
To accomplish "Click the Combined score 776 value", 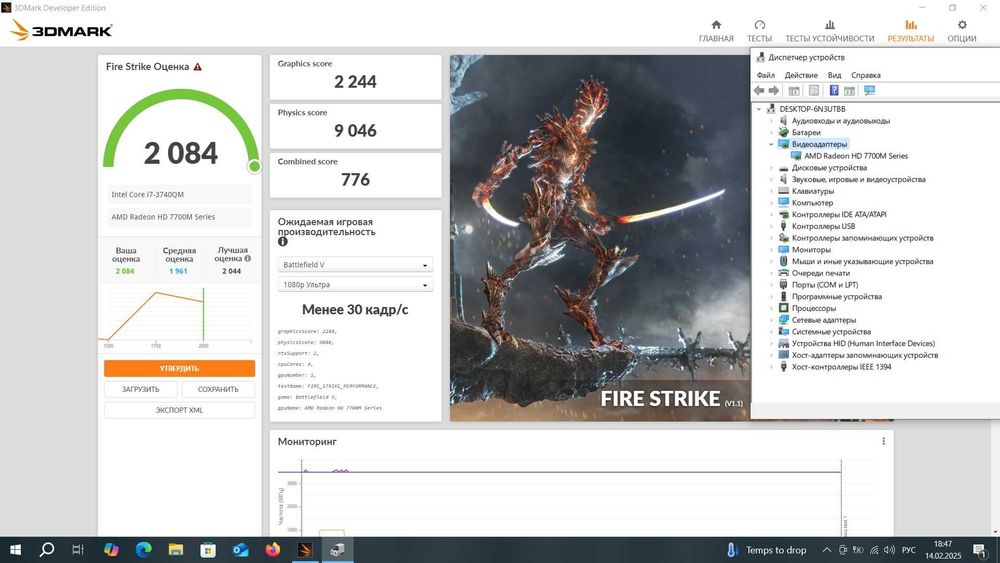I will click(x=355, y=180).
